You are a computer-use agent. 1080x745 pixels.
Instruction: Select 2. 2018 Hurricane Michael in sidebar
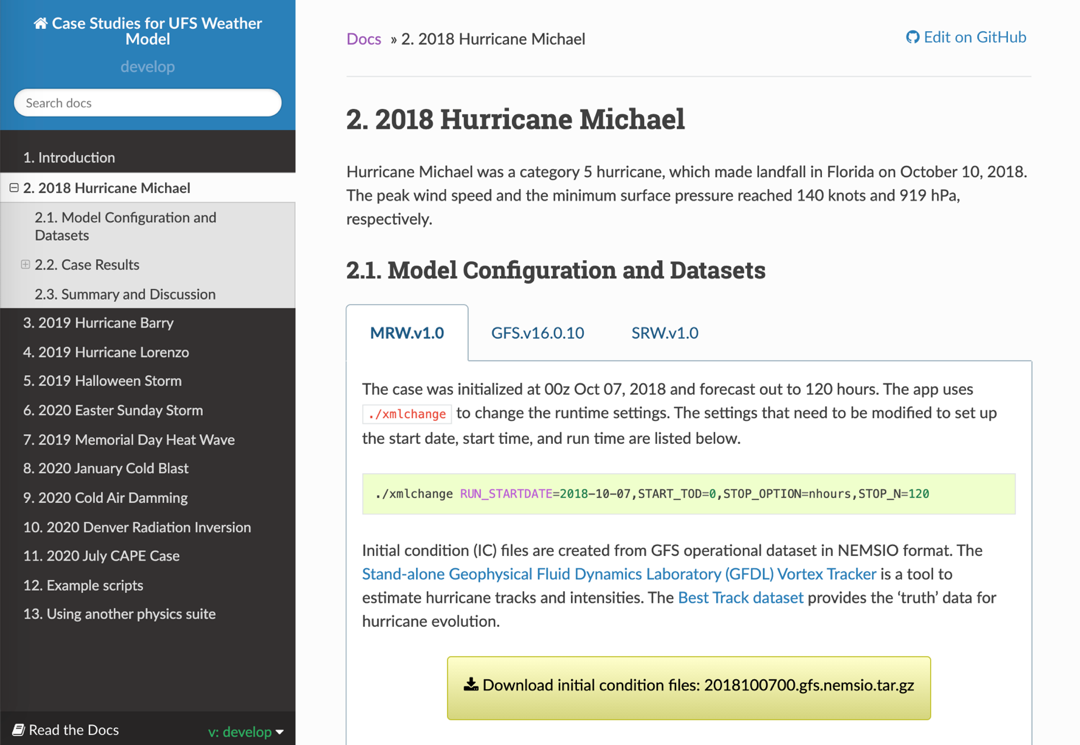coord(147,188)
